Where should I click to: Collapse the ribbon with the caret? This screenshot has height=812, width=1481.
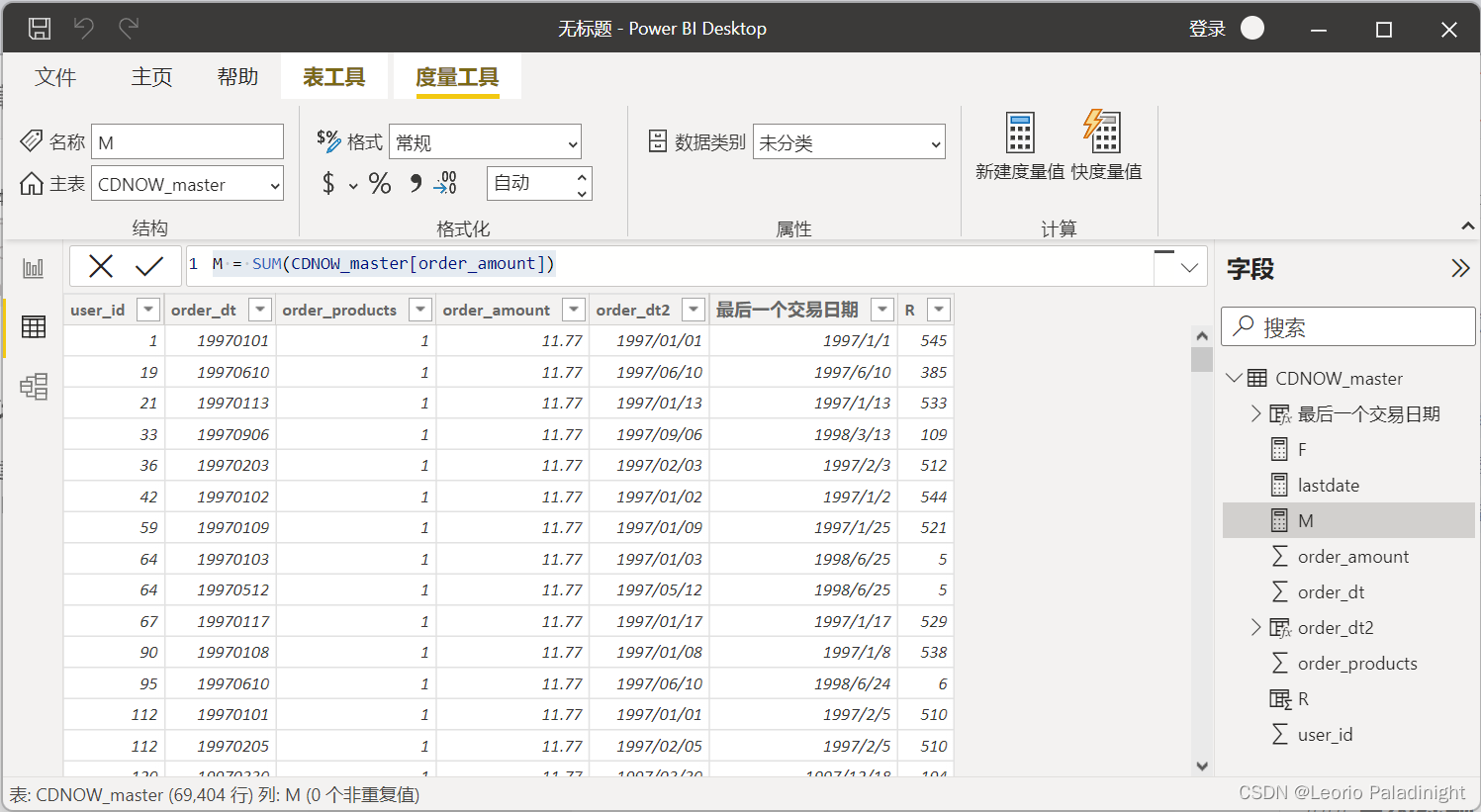coord(1468,226)
